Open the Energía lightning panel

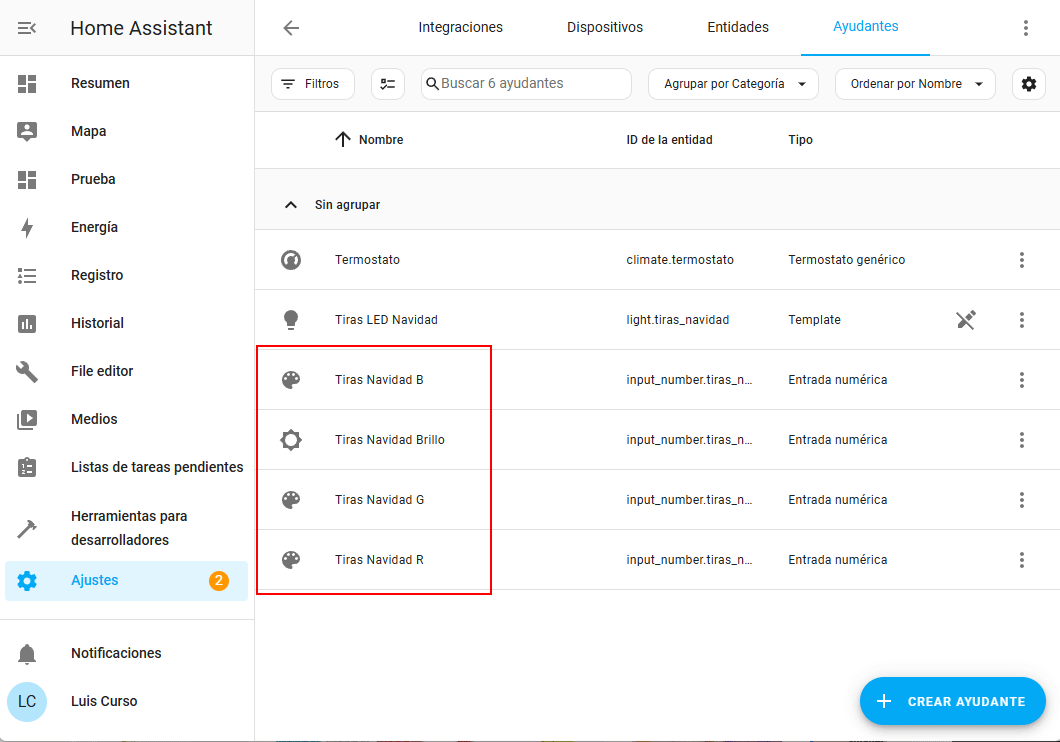coord(94,227)
